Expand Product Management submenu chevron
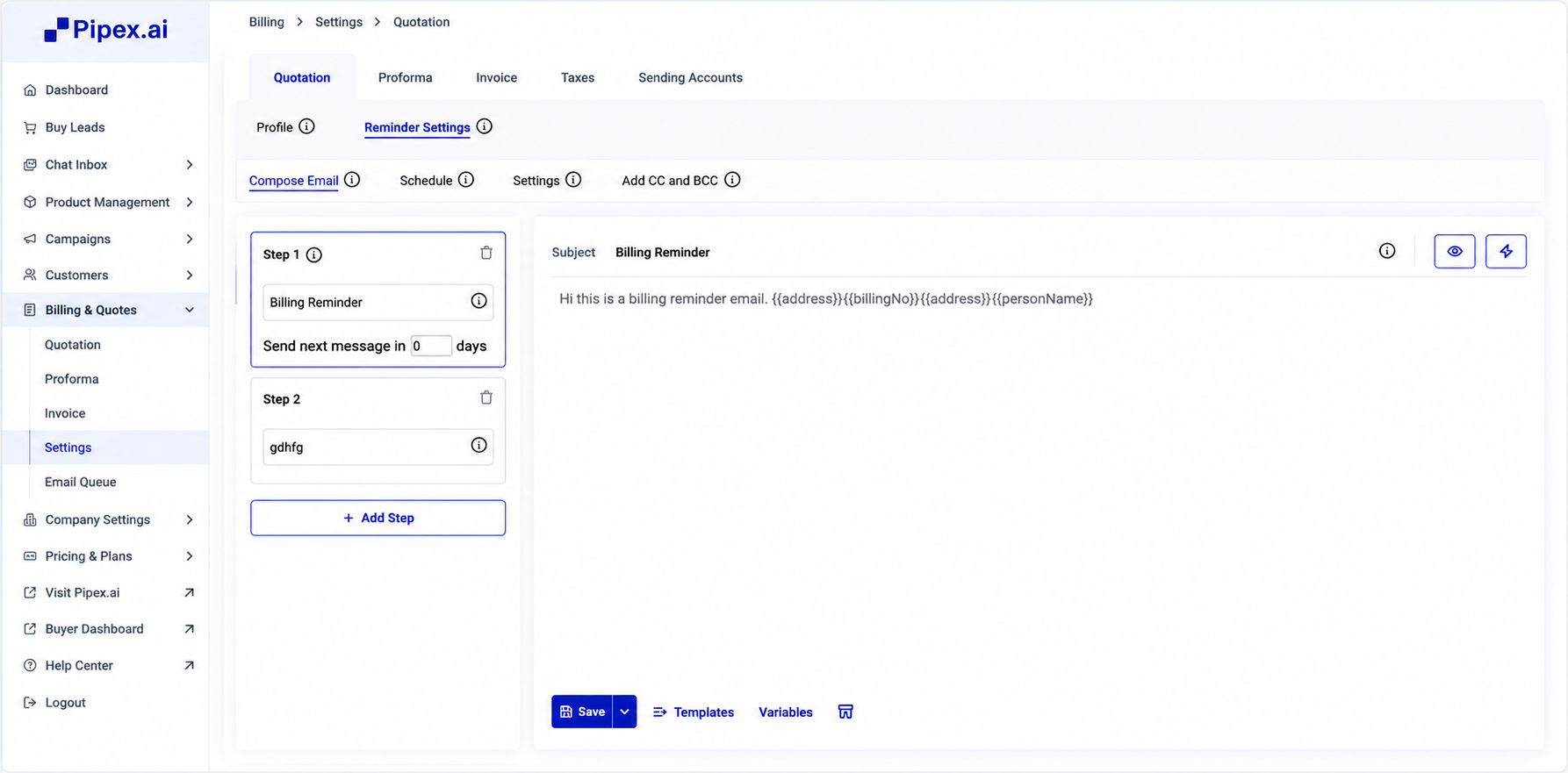The width and height of the screenshot is (1568, 773). point(190,202)
